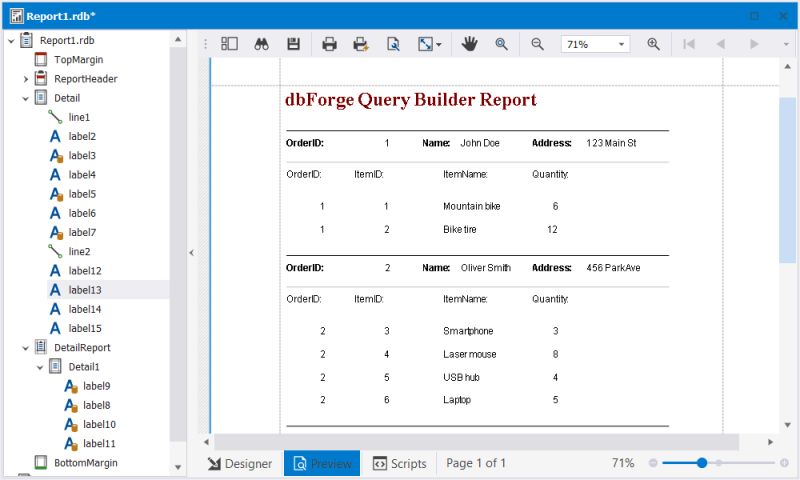The image size is (800, 480).
Task: Click the label4 letter A icon
Action: (x=55, y=175)
